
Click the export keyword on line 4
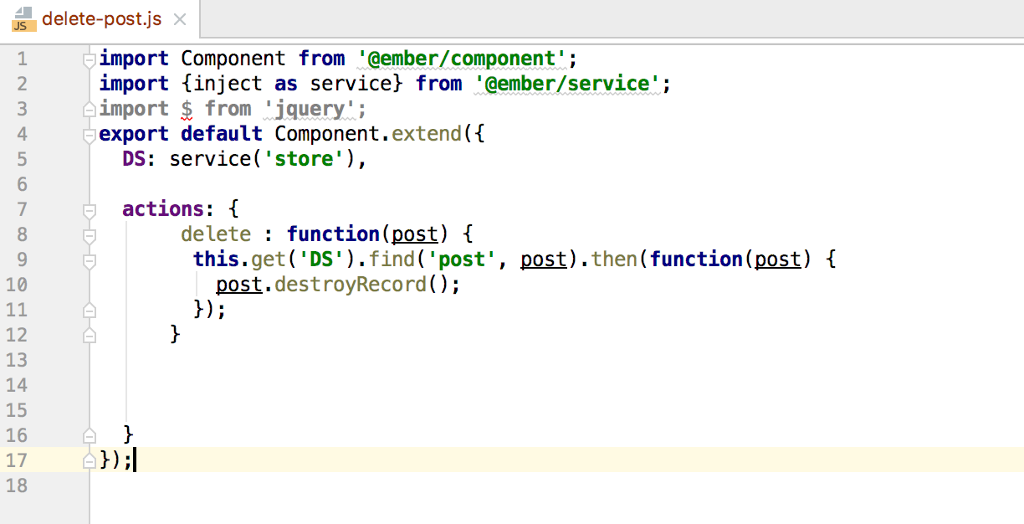(134, 134)
